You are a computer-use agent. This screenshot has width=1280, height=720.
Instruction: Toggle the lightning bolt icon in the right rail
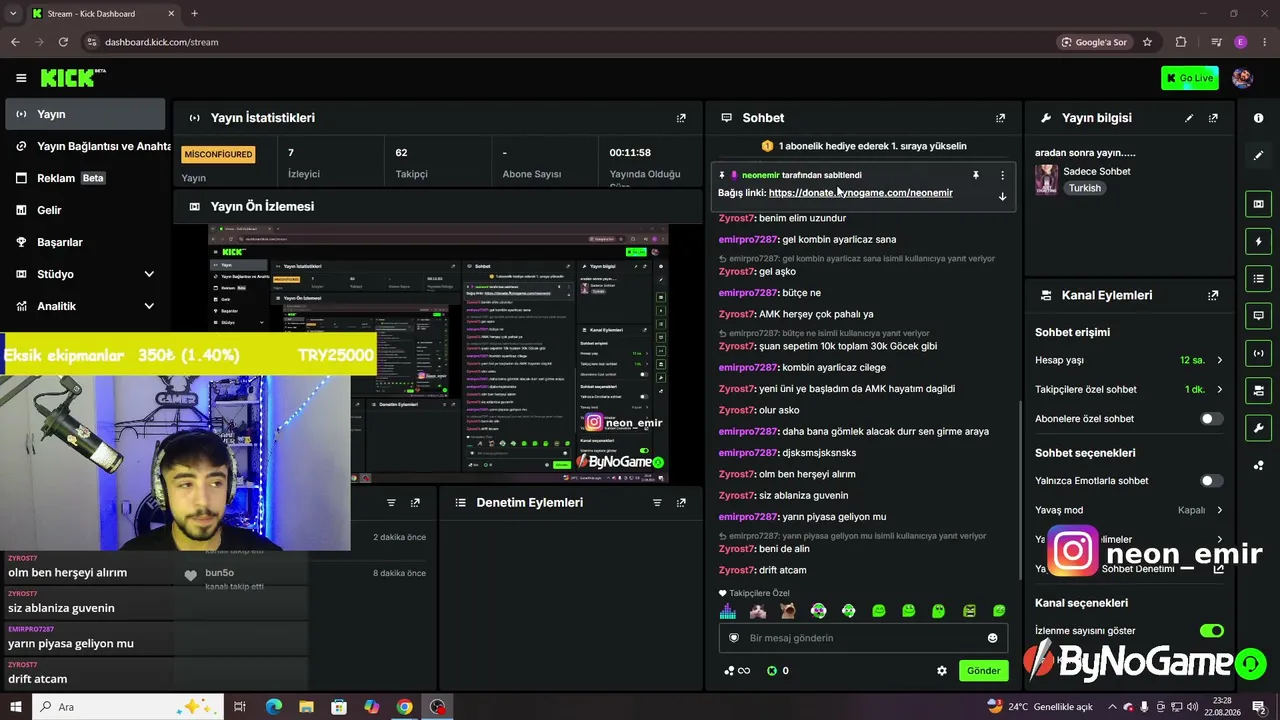coord(1258,241)
